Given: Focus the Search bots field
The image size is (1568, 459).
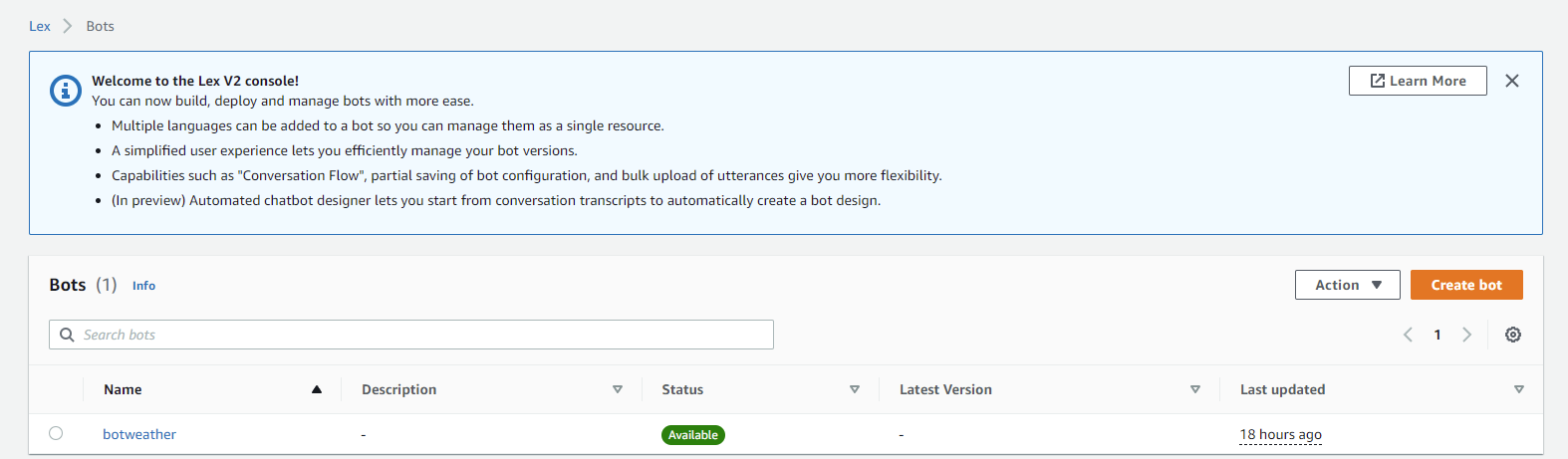Looking at the screenshot, I should [x=411, y=335].
